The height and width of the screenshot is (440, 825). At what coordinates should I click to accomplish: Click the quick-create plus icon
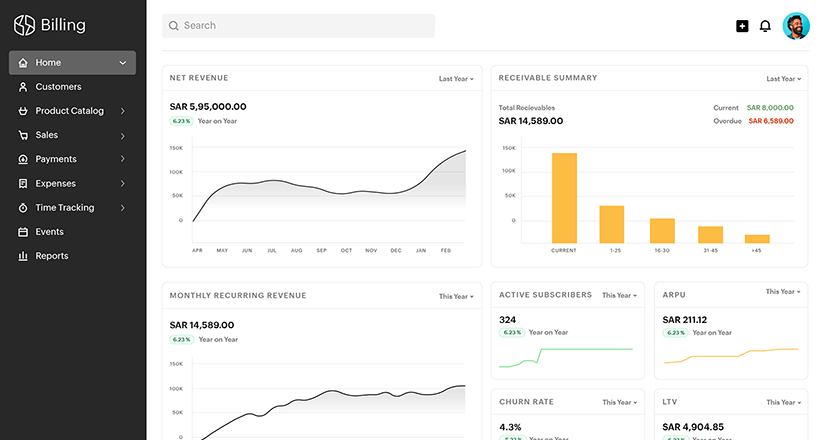[742, 26]
